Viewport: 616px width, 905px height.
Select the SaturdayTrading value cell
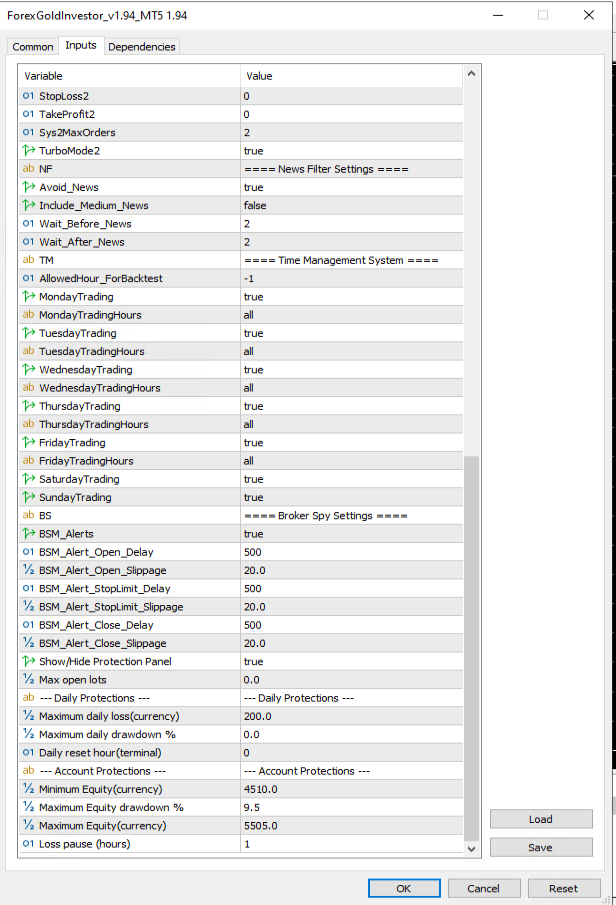point(352,479)
